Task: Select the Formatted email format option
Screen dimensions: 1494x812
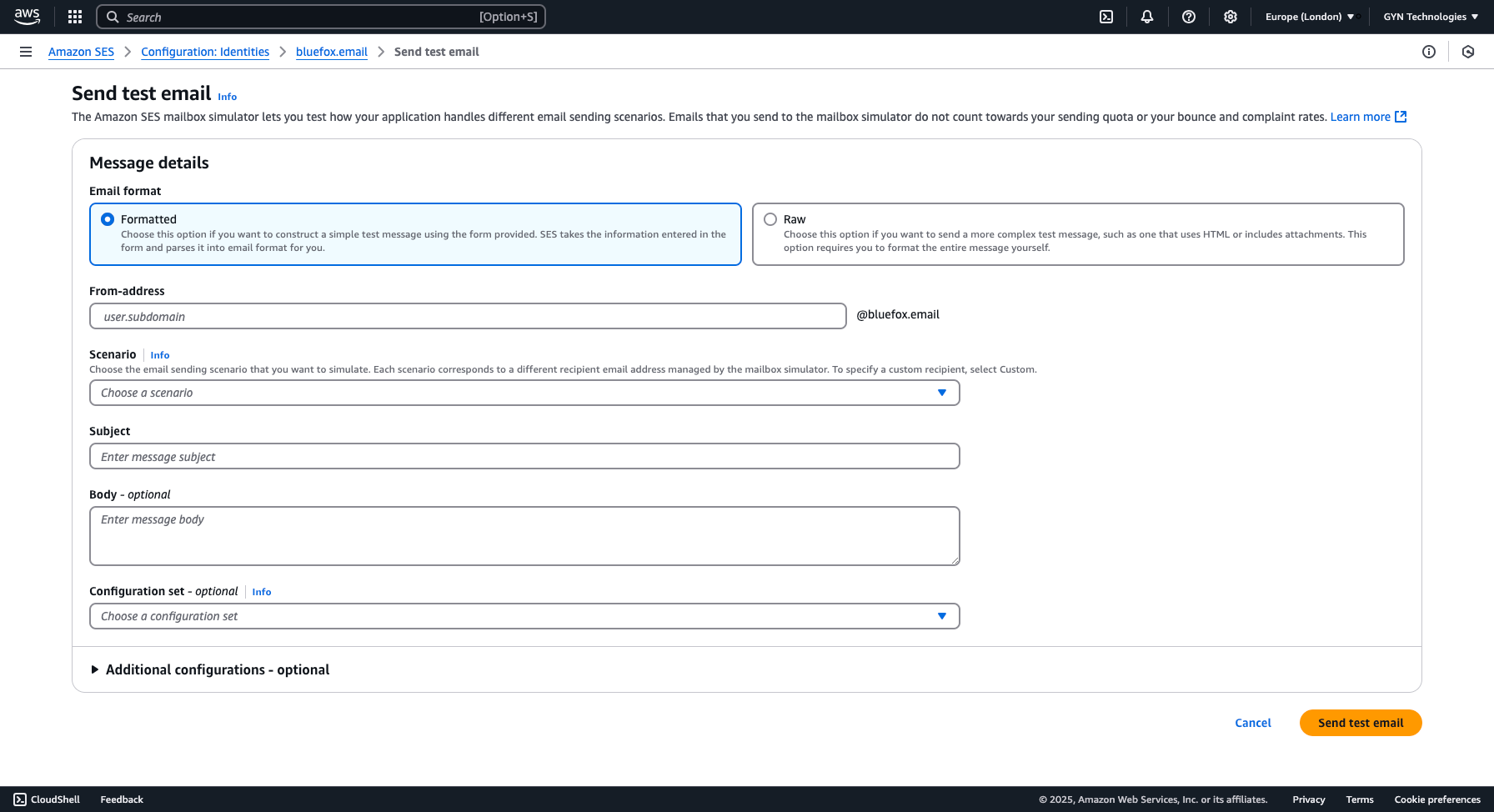Action: 108,218
